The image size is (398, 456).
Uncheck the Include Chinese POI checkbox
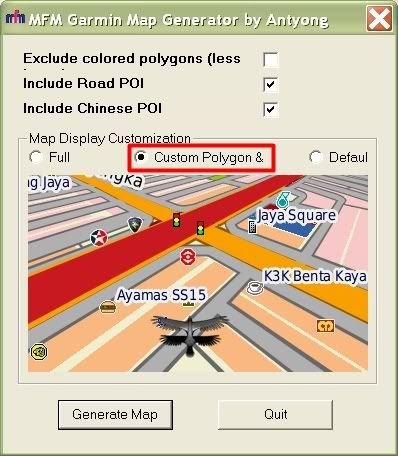click(270, 109)
